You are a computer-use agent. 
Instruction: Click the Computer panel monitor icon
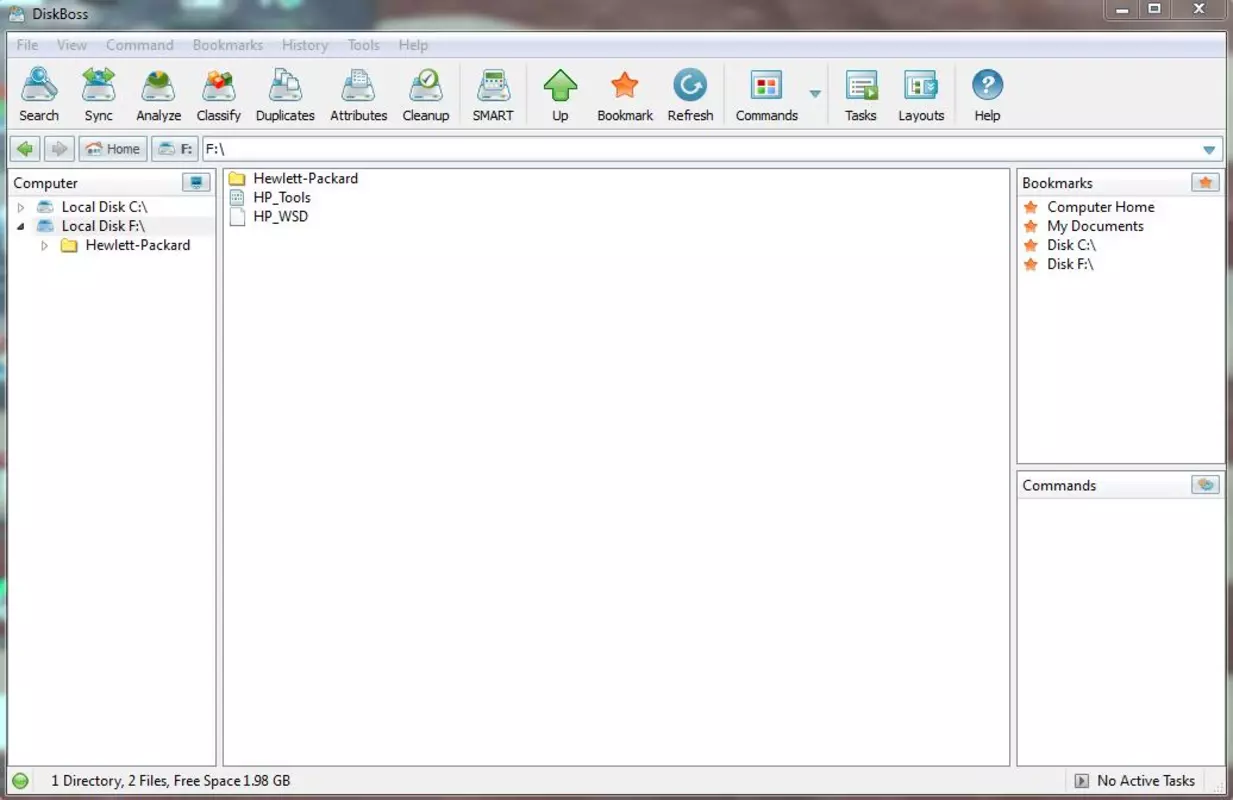tap(196, 182)
